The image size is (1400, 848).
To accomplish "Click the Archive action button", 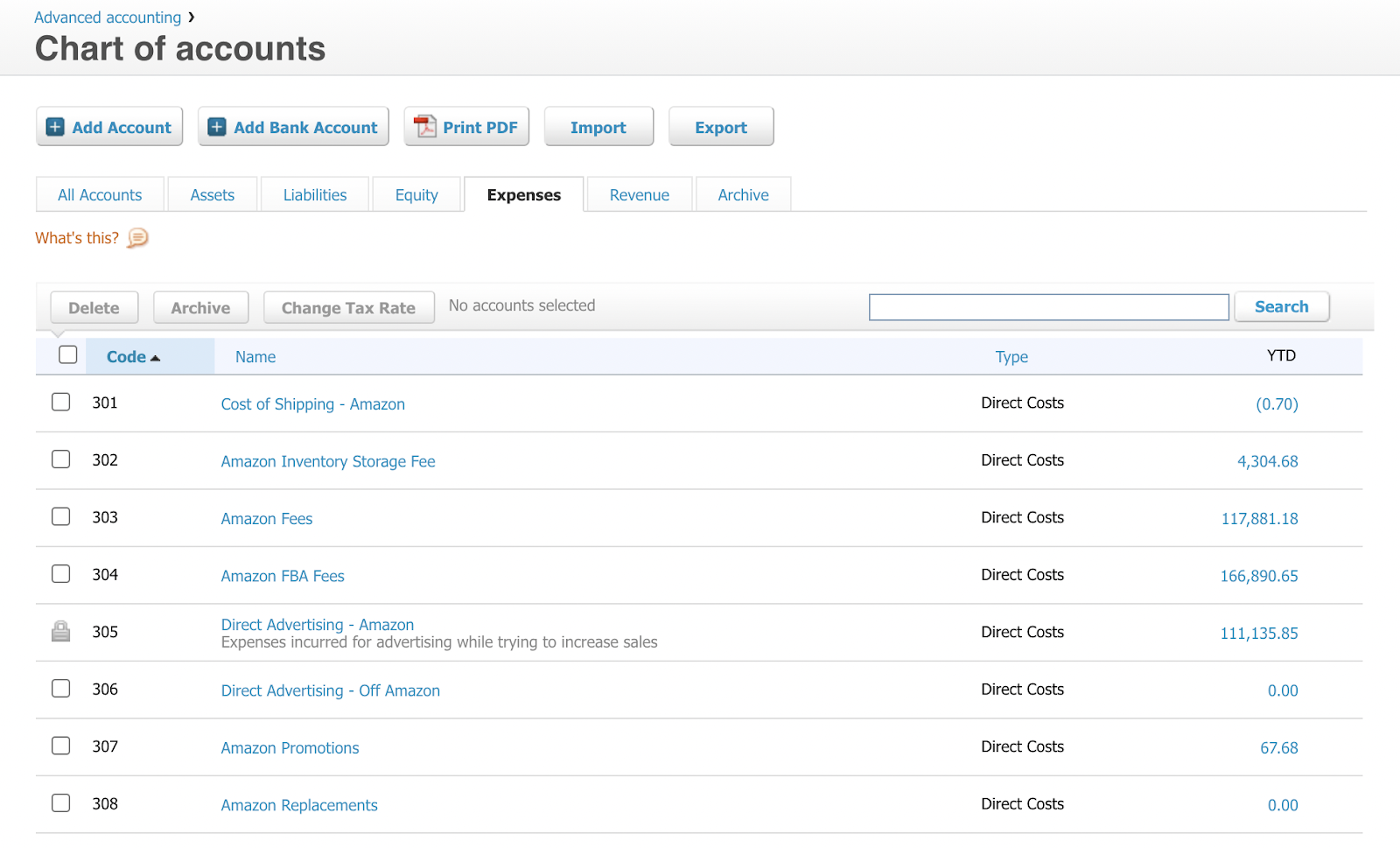I will coord(201,308).
